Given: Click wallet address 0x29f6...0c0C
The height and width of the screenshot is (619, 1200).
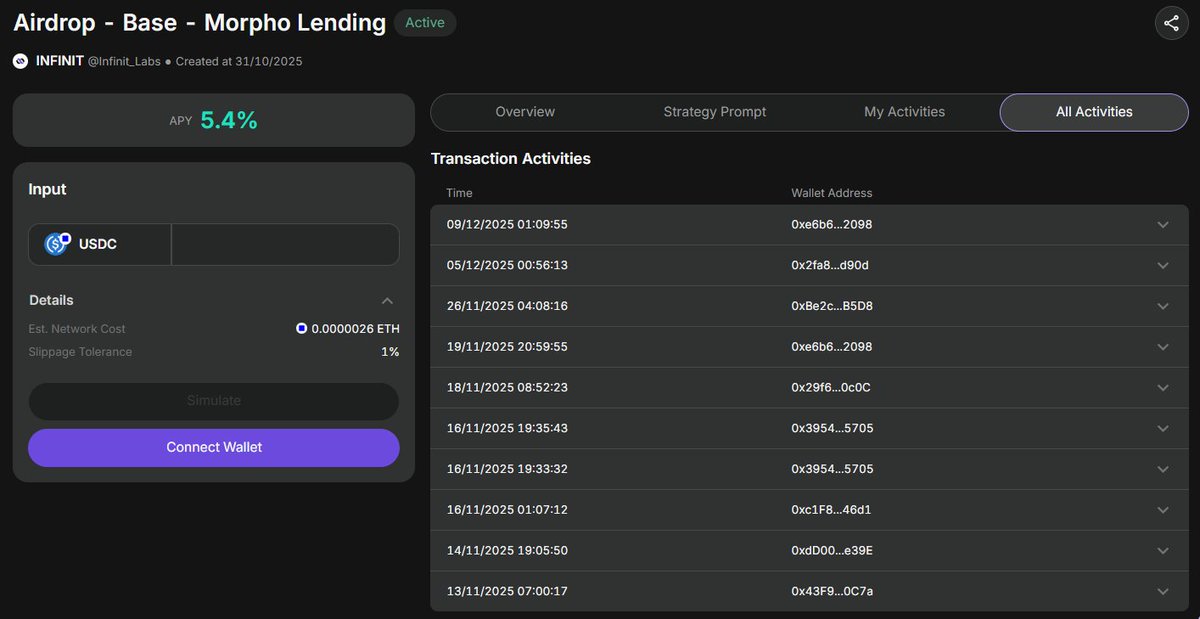Looking at the screenshot, I should tap(831, 388).
